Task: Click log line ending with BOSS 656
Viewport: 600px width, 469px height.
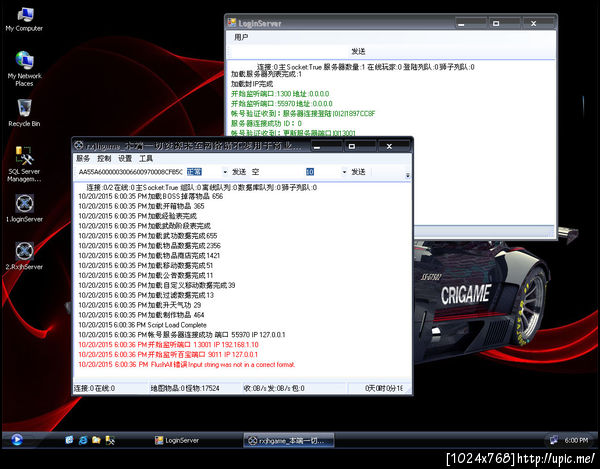Action: pos(150,196)
